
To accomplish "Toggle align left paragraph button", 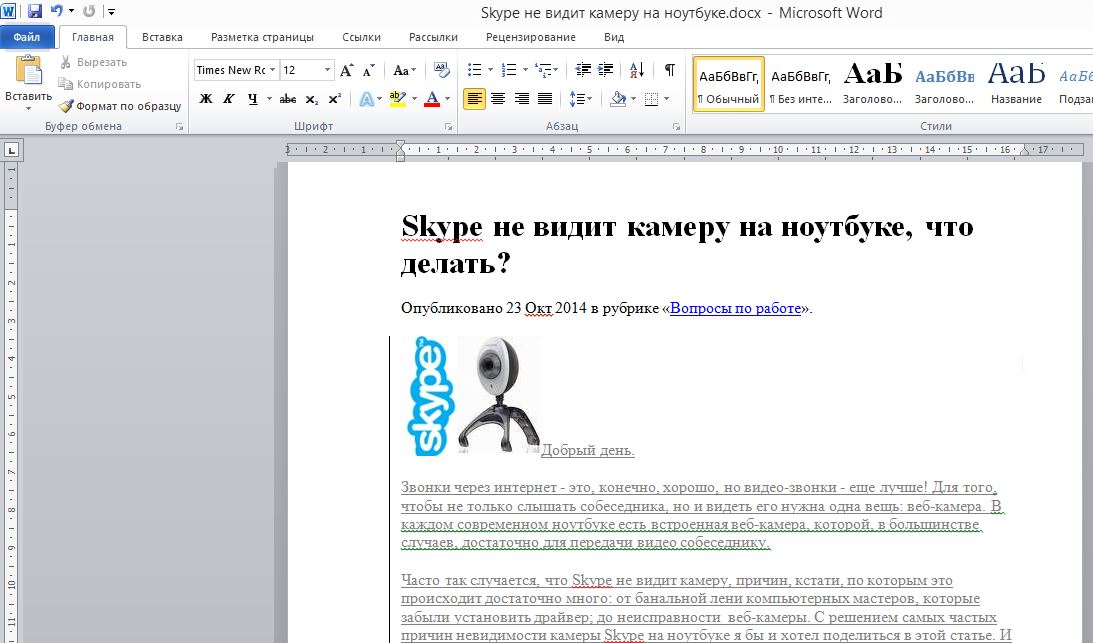I will click(x=474, y=99).
